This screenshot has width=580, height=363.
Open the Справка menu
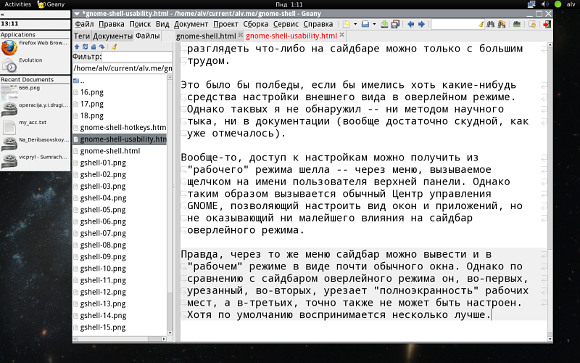318,24
